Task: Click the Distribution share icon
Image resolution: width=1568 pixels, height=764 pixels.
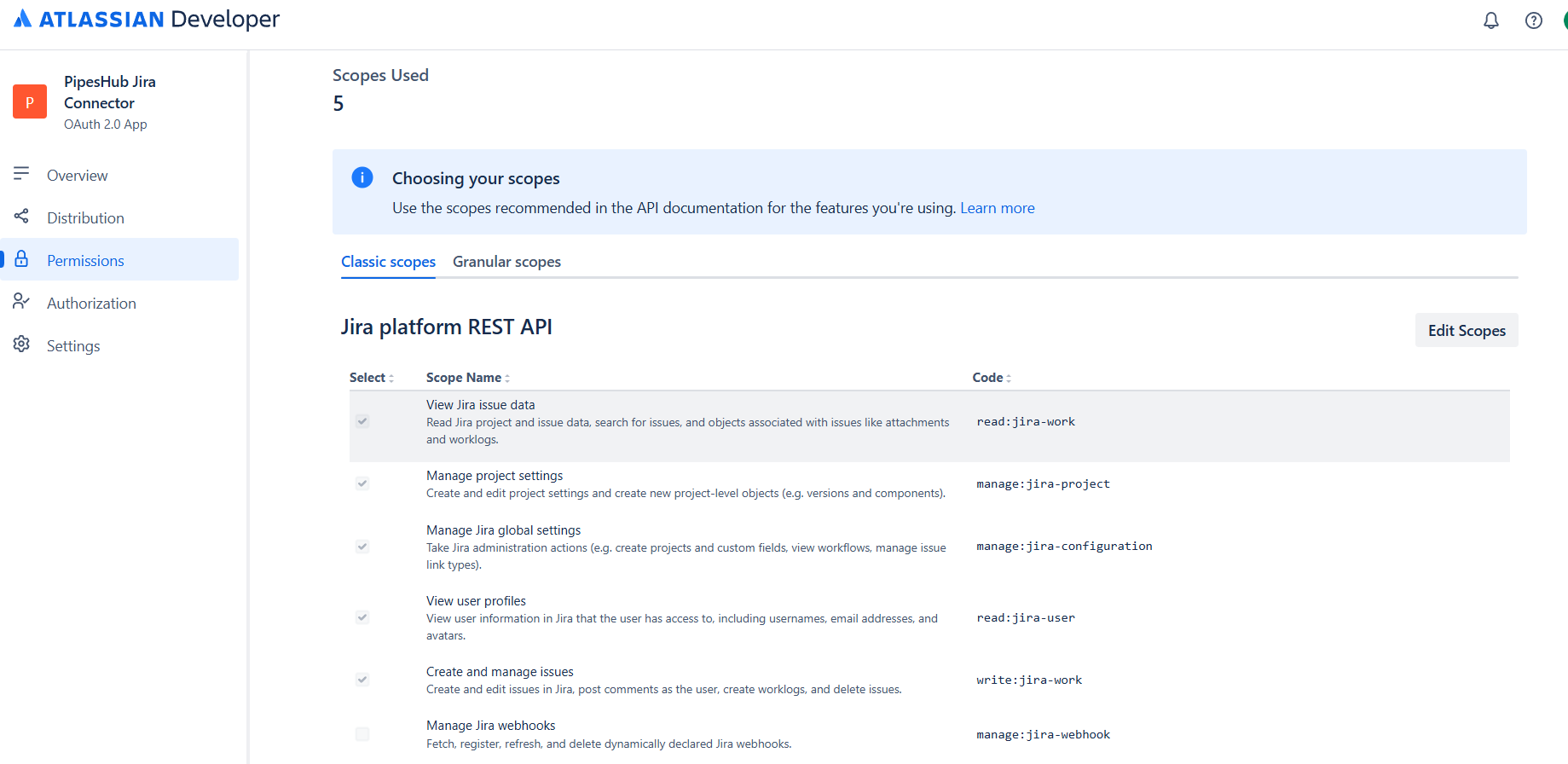Action: point(21,217)
